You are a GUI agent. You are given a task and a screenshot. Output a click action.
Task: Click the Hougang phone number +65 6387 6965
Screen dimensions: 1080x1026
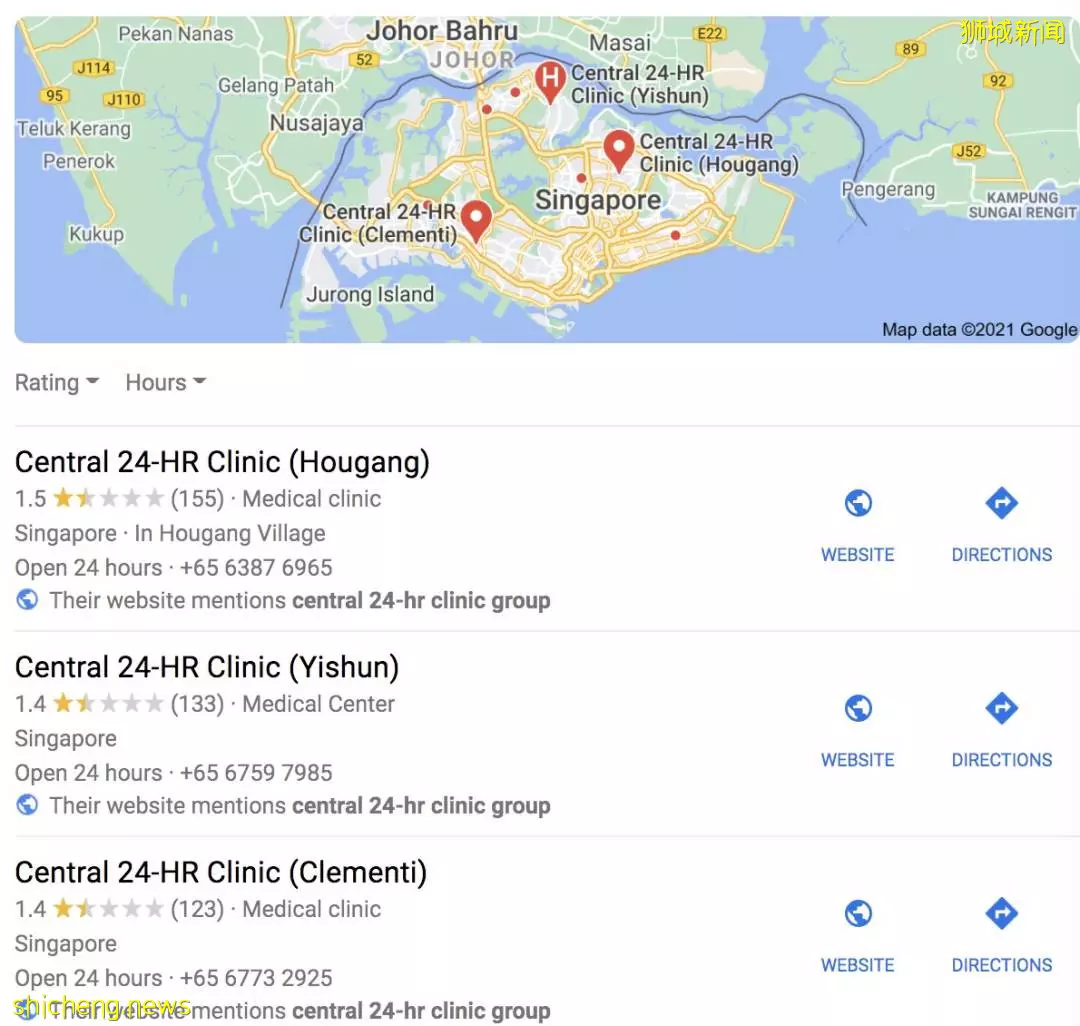(x=256, y=568)
